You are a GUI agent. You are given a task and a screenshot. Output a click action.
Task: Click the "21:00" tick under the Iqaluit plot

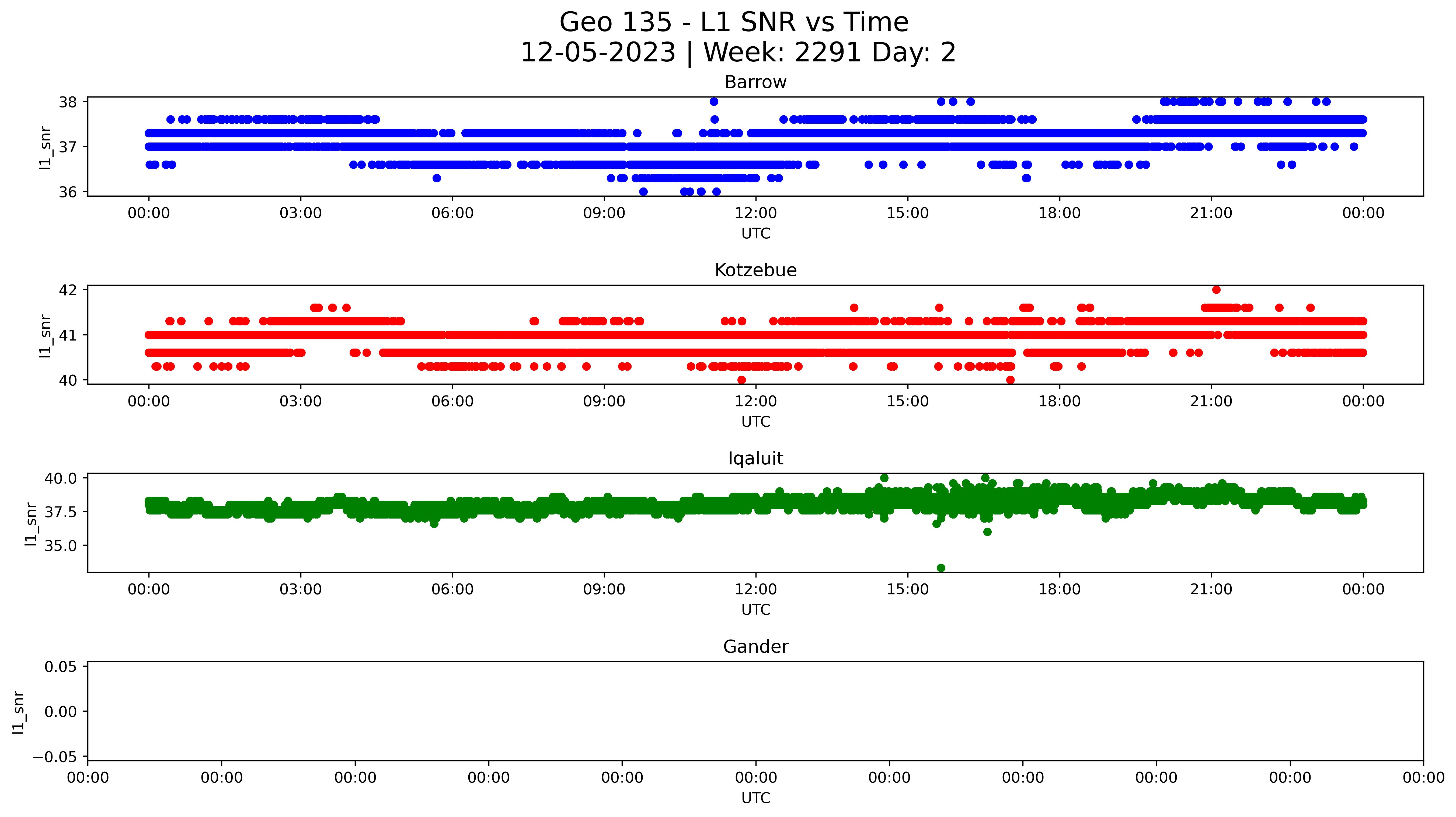click(1211, 590)
